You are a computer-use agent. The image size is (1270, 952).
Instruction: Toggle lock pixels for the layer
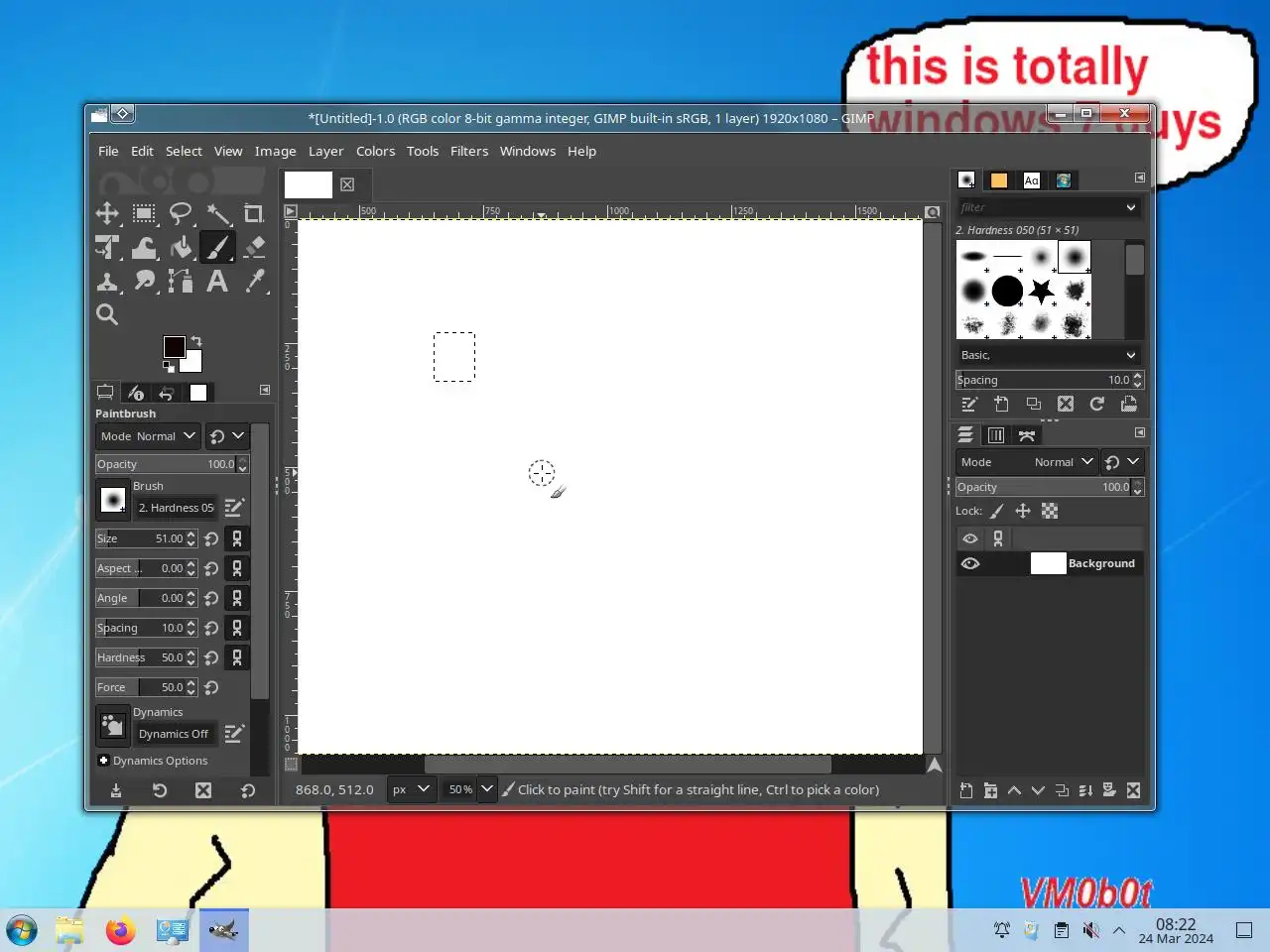(997, 512)
